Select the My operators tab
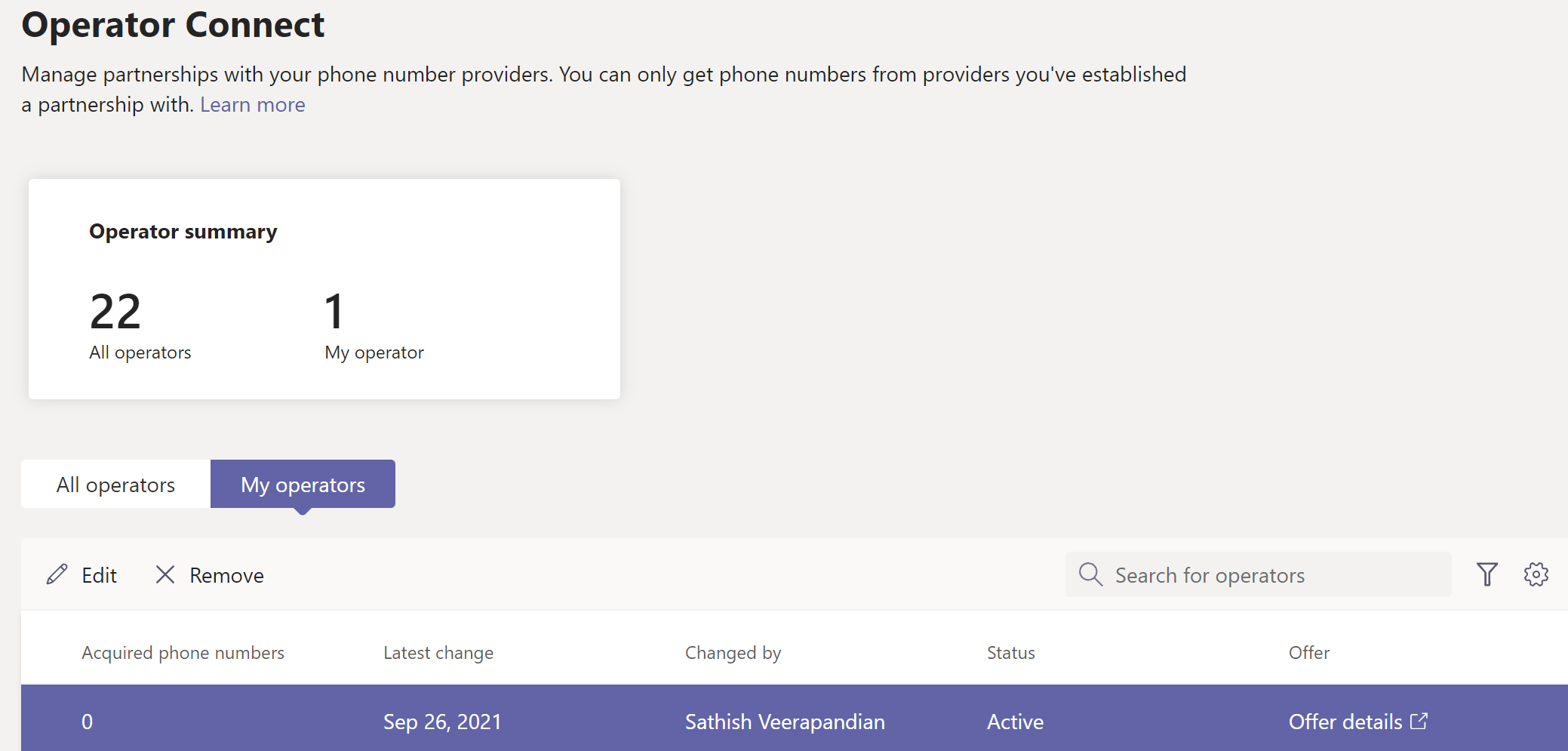This screenshot has height=751, width=1568. (x=303, y=485)
